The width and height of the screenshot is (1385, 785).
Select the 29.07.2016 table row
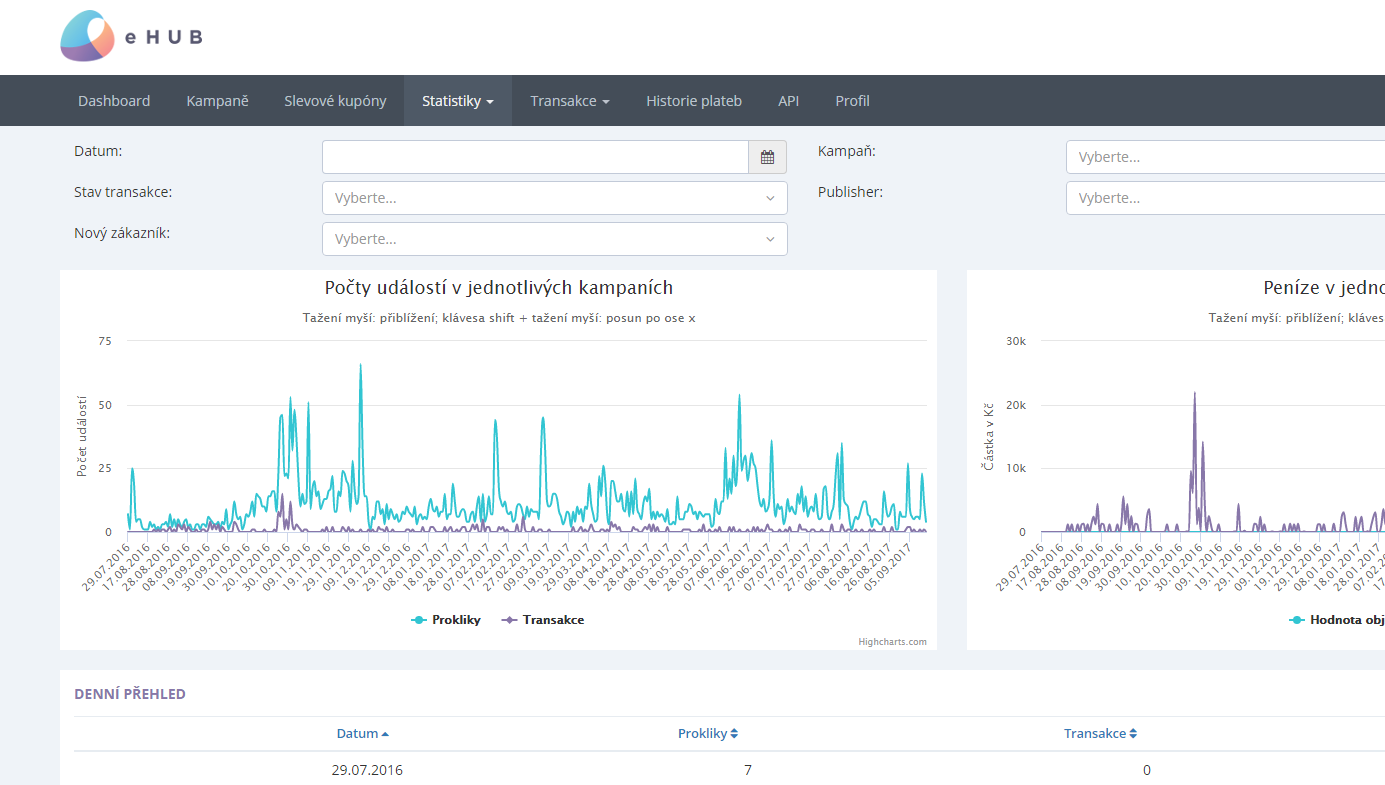pos(729,770)
